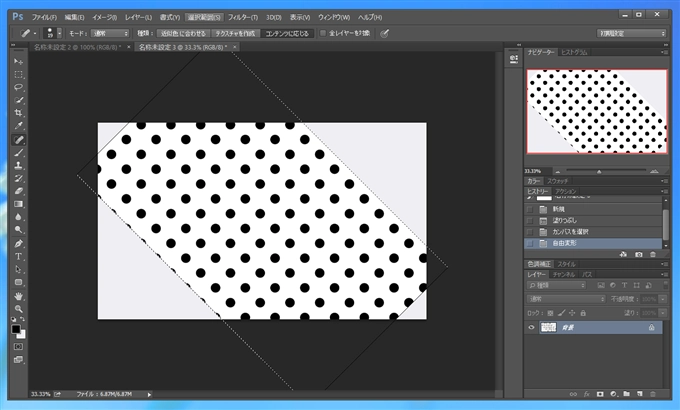Set history brush source for 新規 state

(x=530, y=209)
